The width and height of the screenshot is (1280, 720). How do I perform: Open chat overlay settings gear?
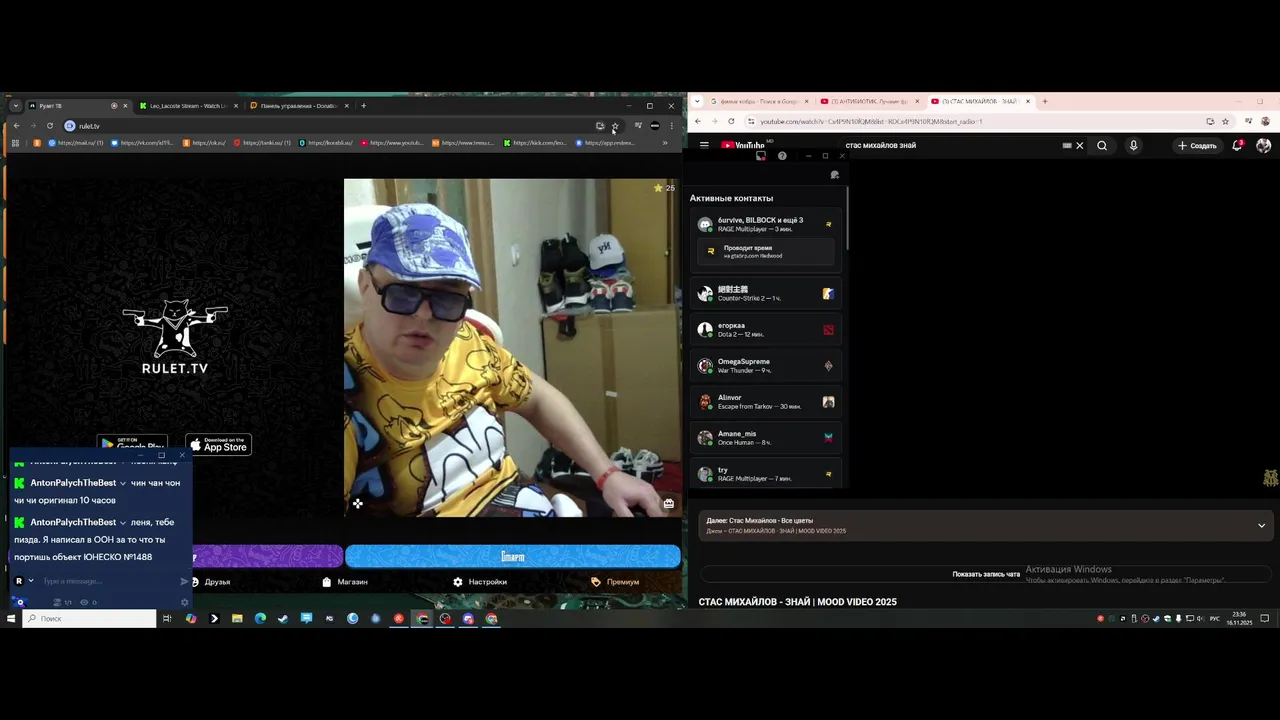(184, 602)
